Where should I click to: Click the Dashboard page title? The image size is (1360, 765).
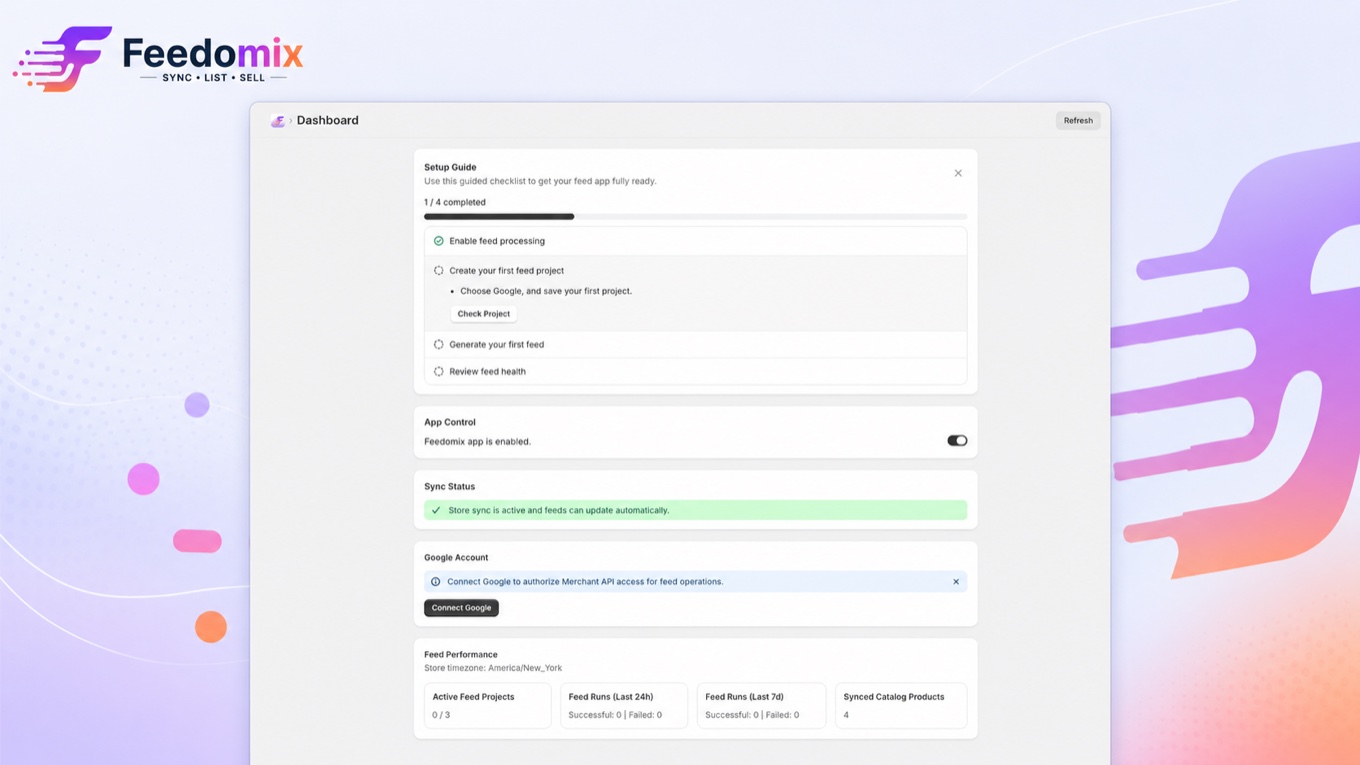(327, 120)
